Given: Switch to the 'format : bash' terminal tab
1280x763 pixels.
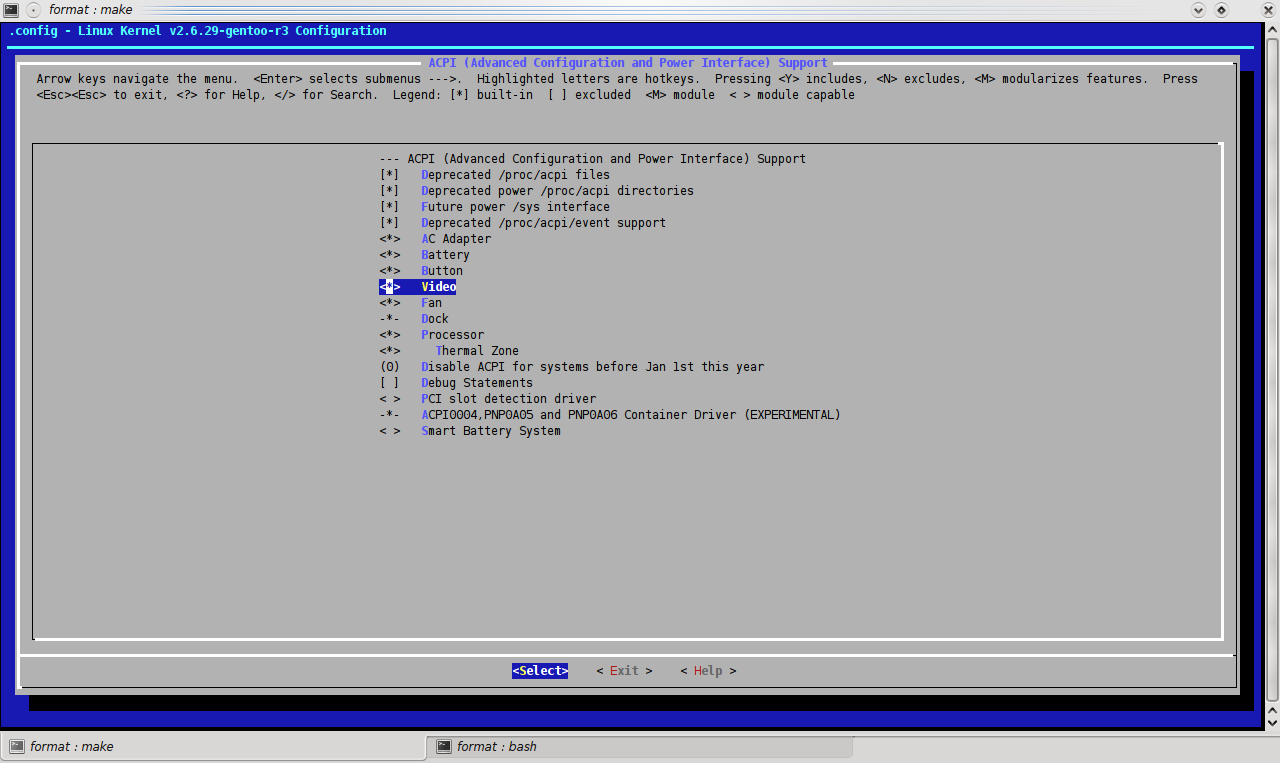Looking at the screenshot, I should [x=640, y=746].
